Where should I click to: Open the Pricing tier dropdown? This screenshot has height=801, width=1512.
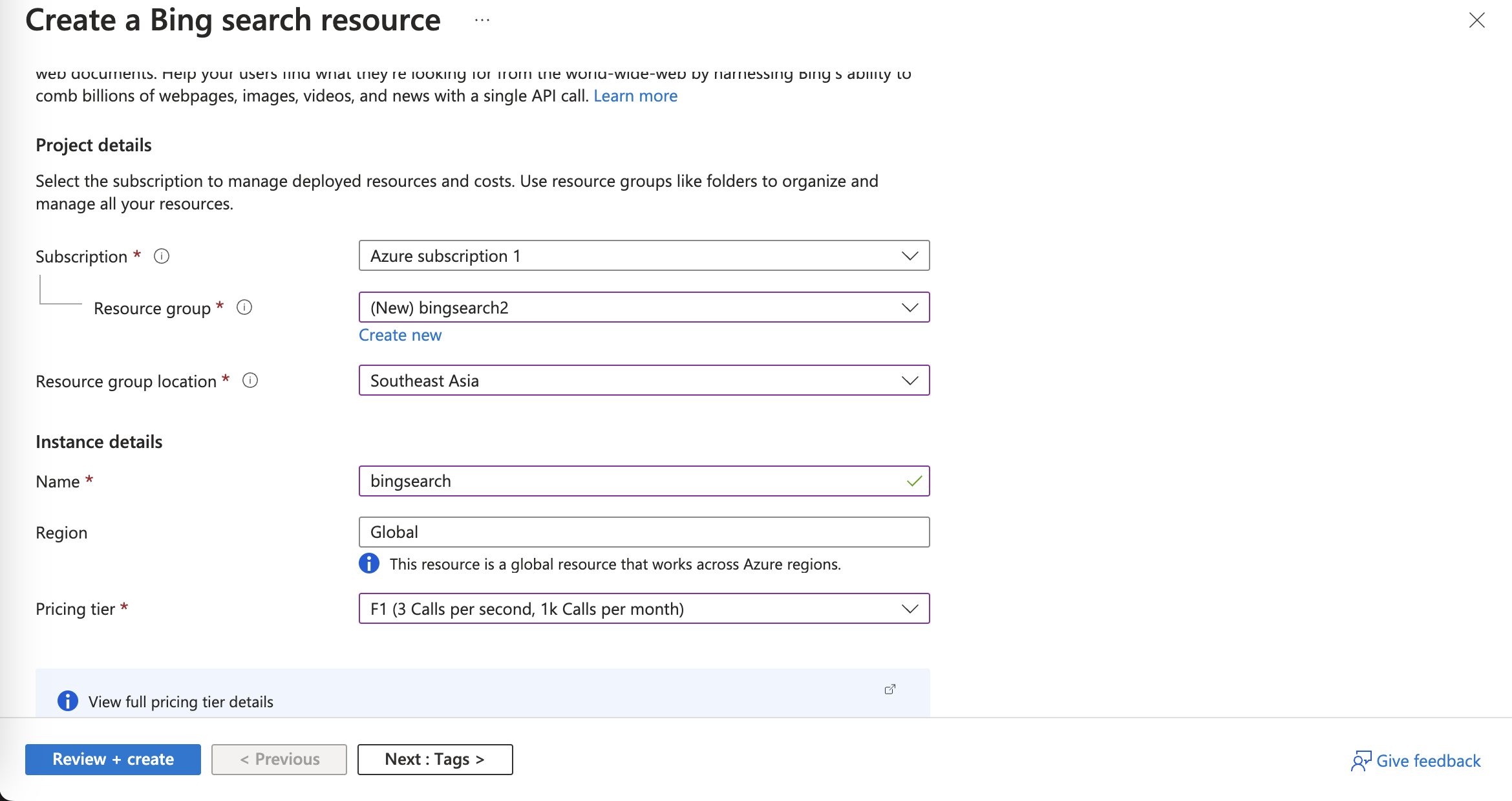click(644, 608)
